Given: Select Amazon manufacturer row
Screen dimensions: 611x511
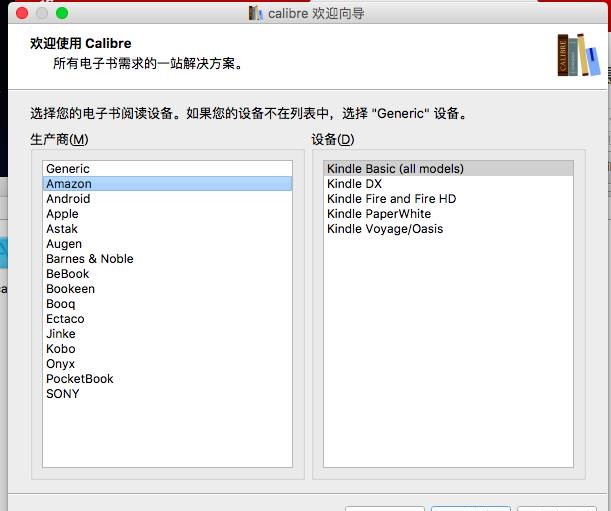Looking at the screenshot, I should coord(167,184).
